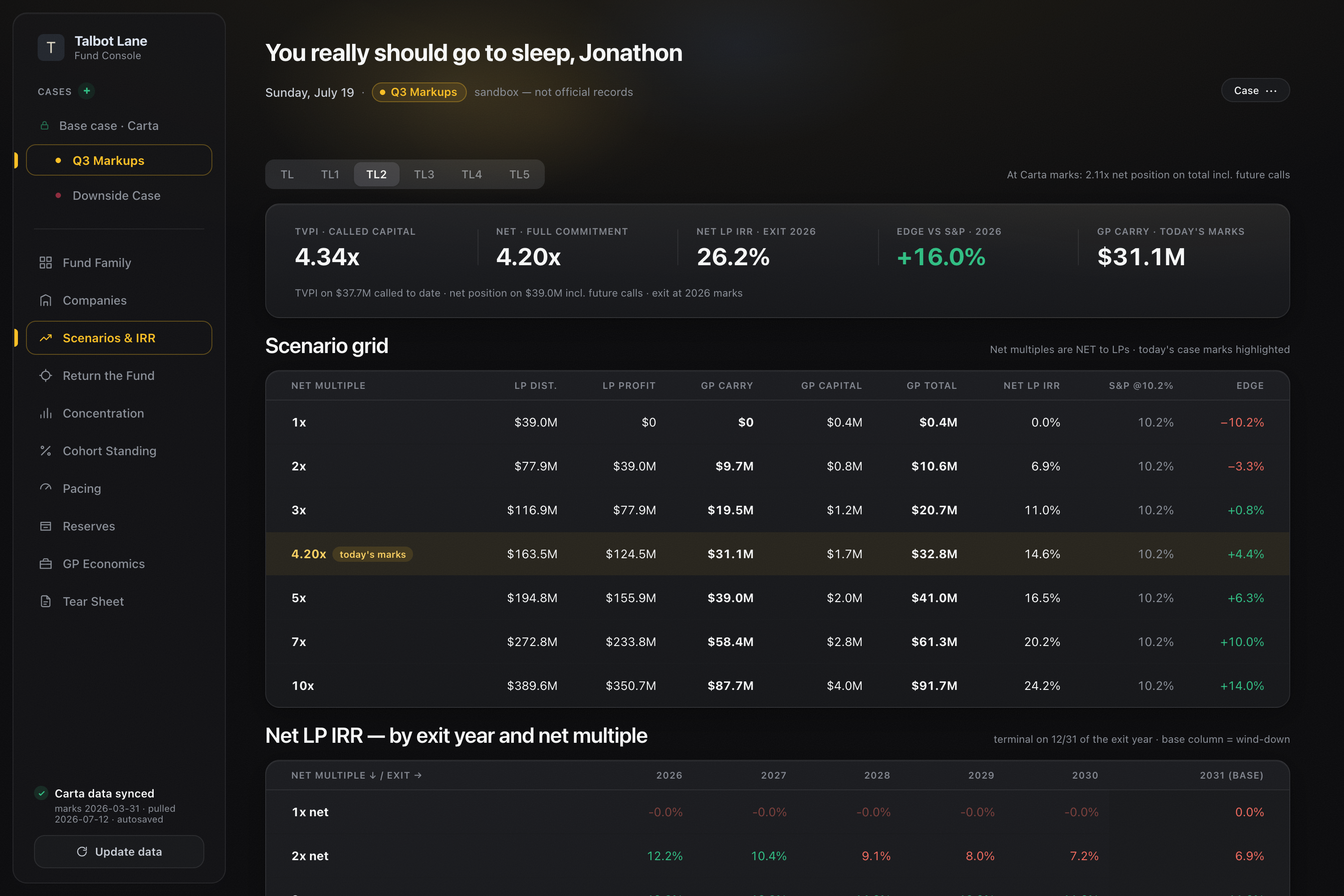This screenshot has width=1344, height=896.
Task: Switch to the TL3 fund tab
Action: 424,174
